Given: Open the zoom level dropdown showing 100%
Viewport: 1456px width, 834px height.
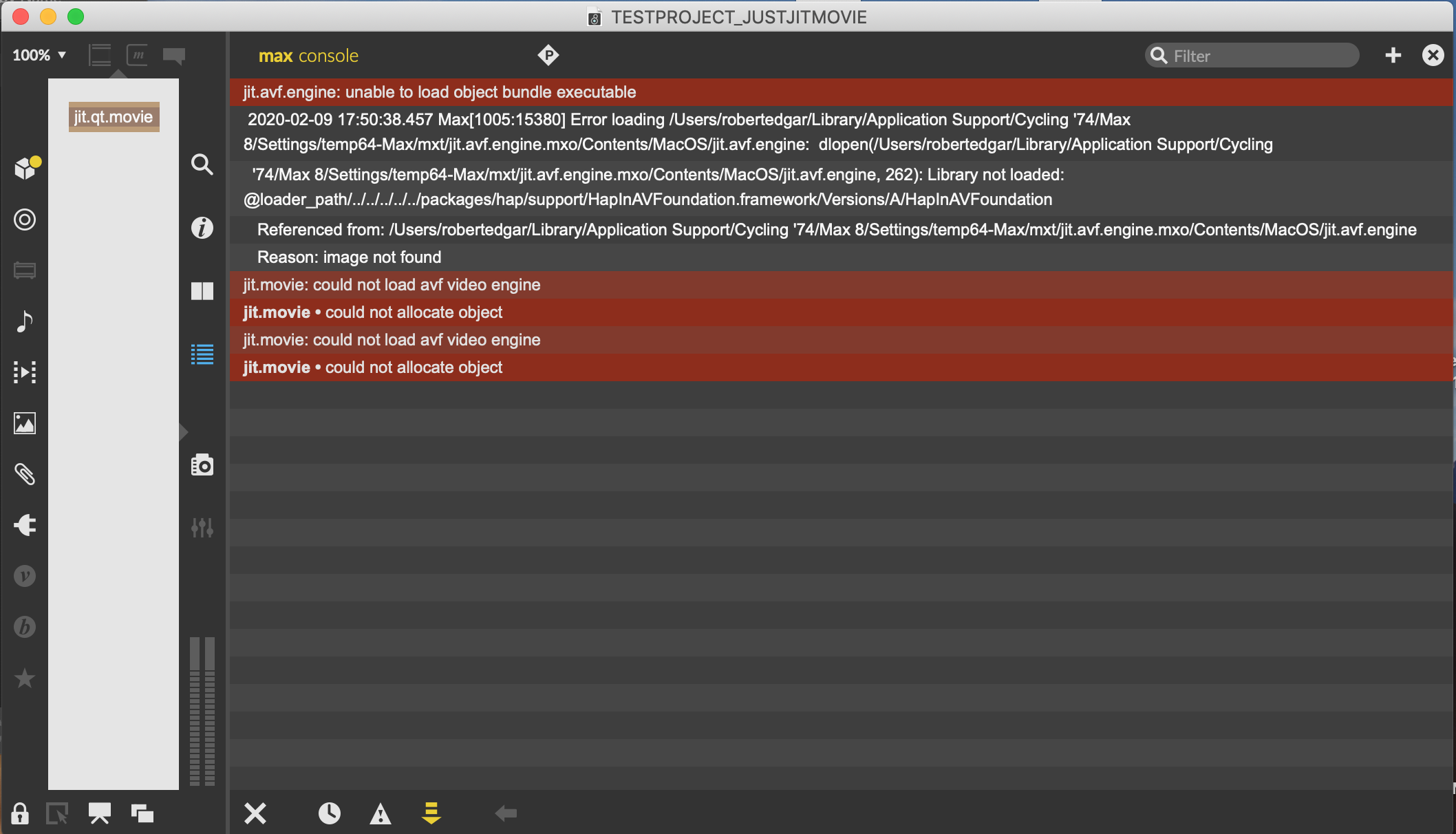Looking at the screenshot, I should click(x=39, y=55).
